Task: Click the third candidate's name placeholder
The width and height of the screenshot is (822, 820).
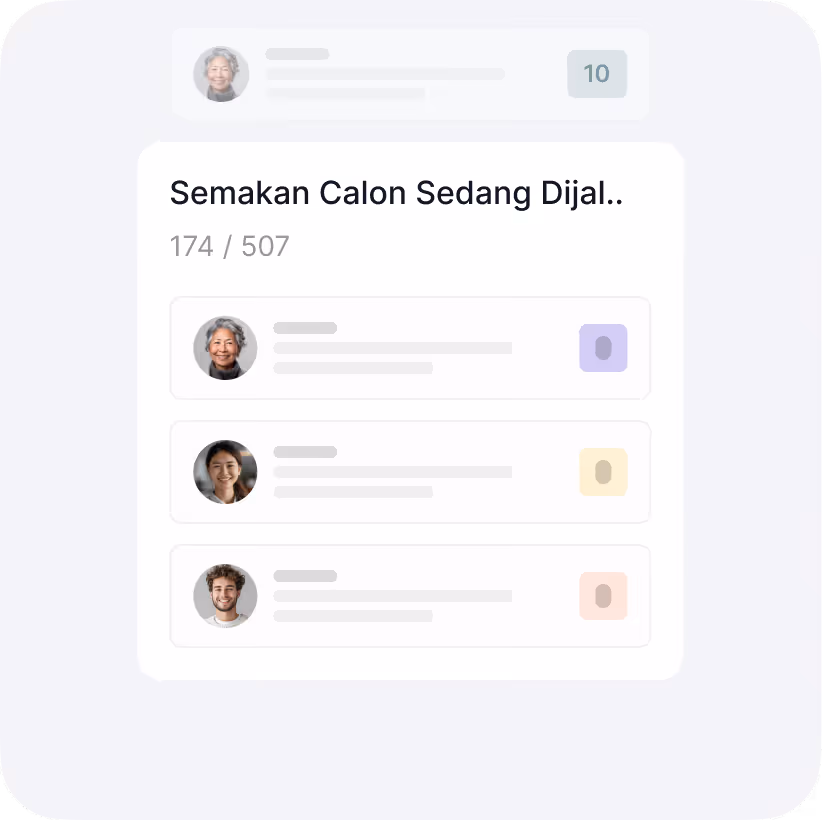Action: pos(305,576)
